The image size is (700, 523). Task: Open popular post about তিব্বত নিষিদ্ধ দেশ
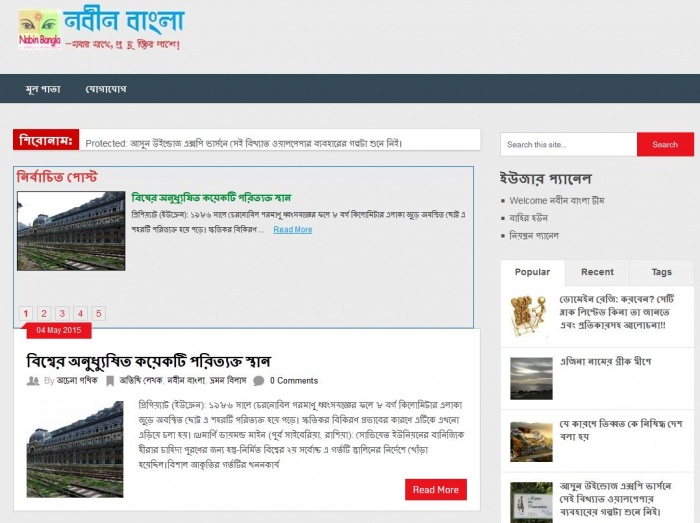(x=621, y=430)
